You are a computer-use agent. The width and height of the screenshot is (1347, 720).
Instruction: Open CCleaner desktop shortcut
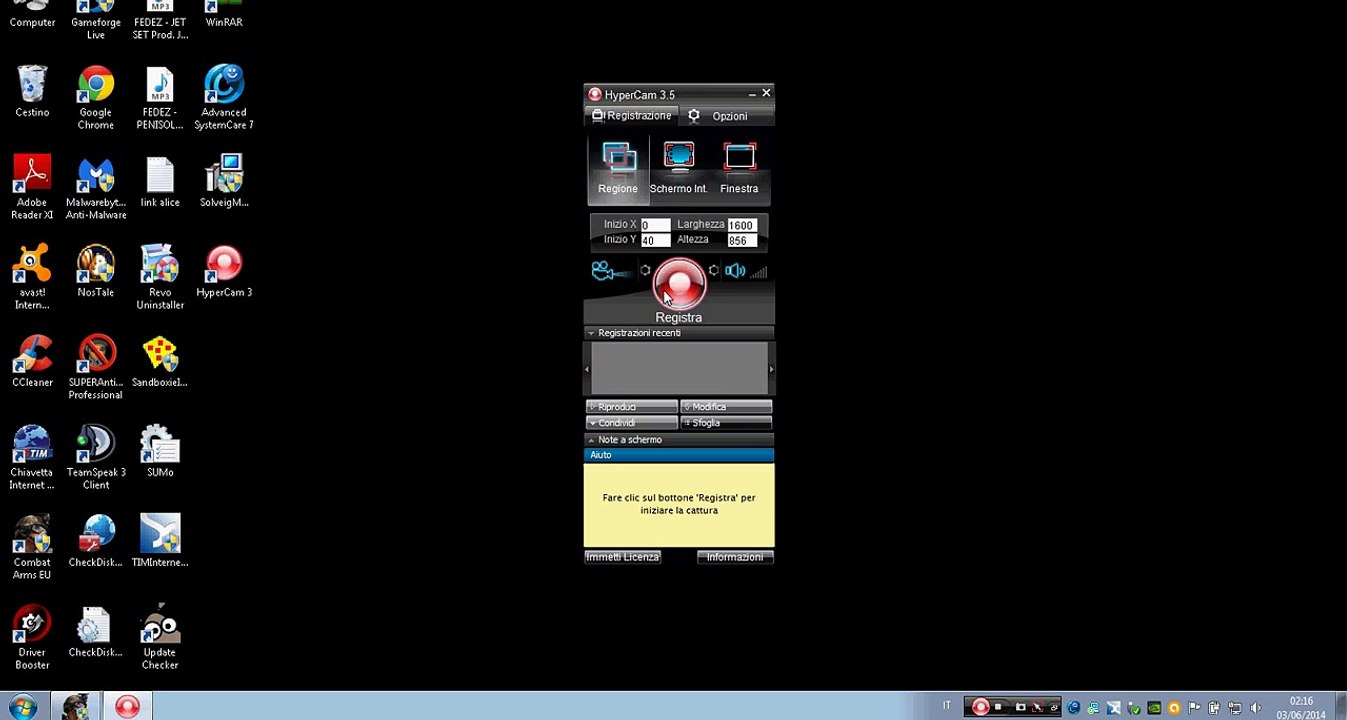(32, 362)
